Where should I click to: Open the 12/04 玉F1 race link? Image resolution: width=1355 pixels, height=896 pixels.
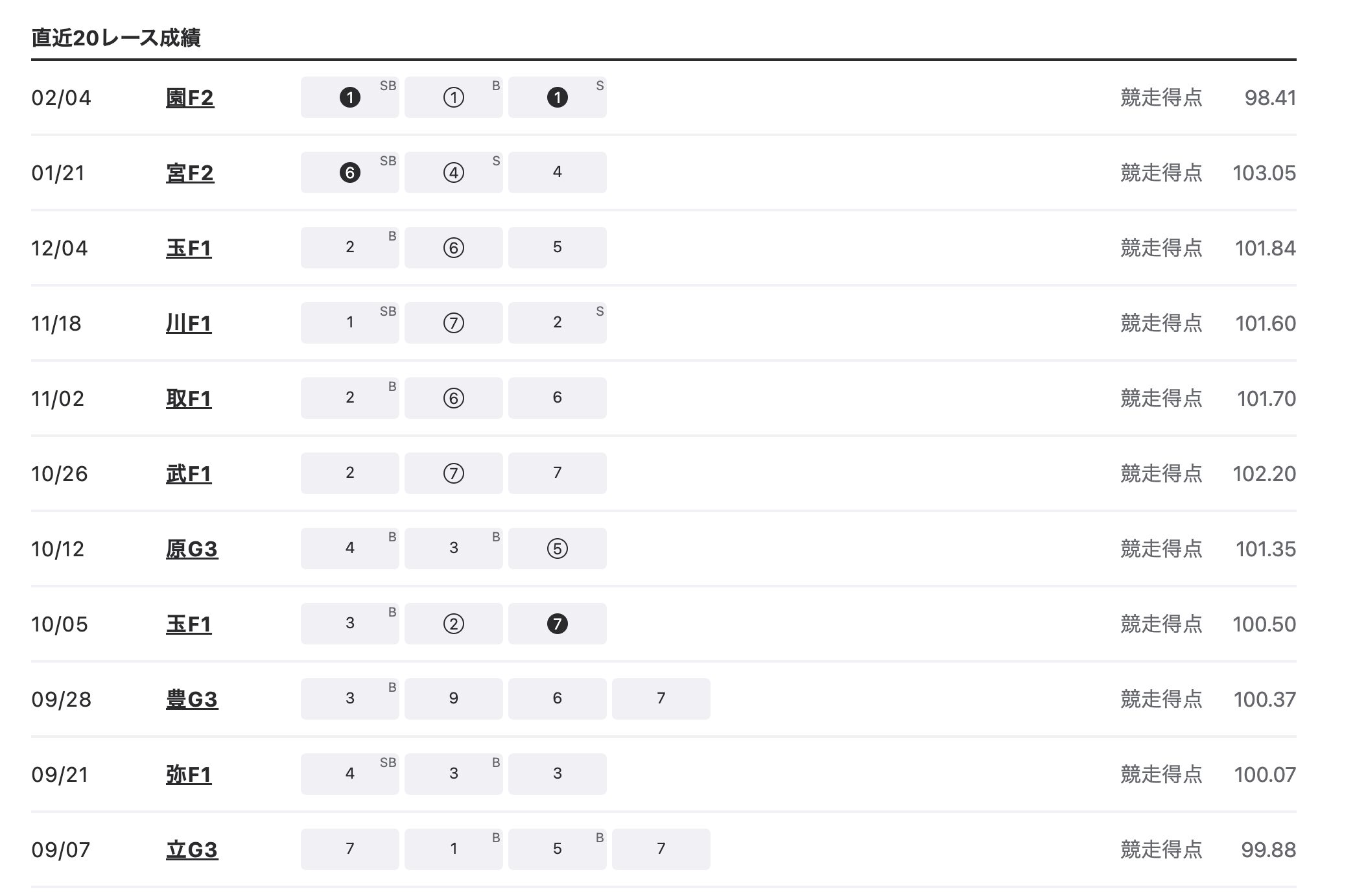(x=189, y=248)
